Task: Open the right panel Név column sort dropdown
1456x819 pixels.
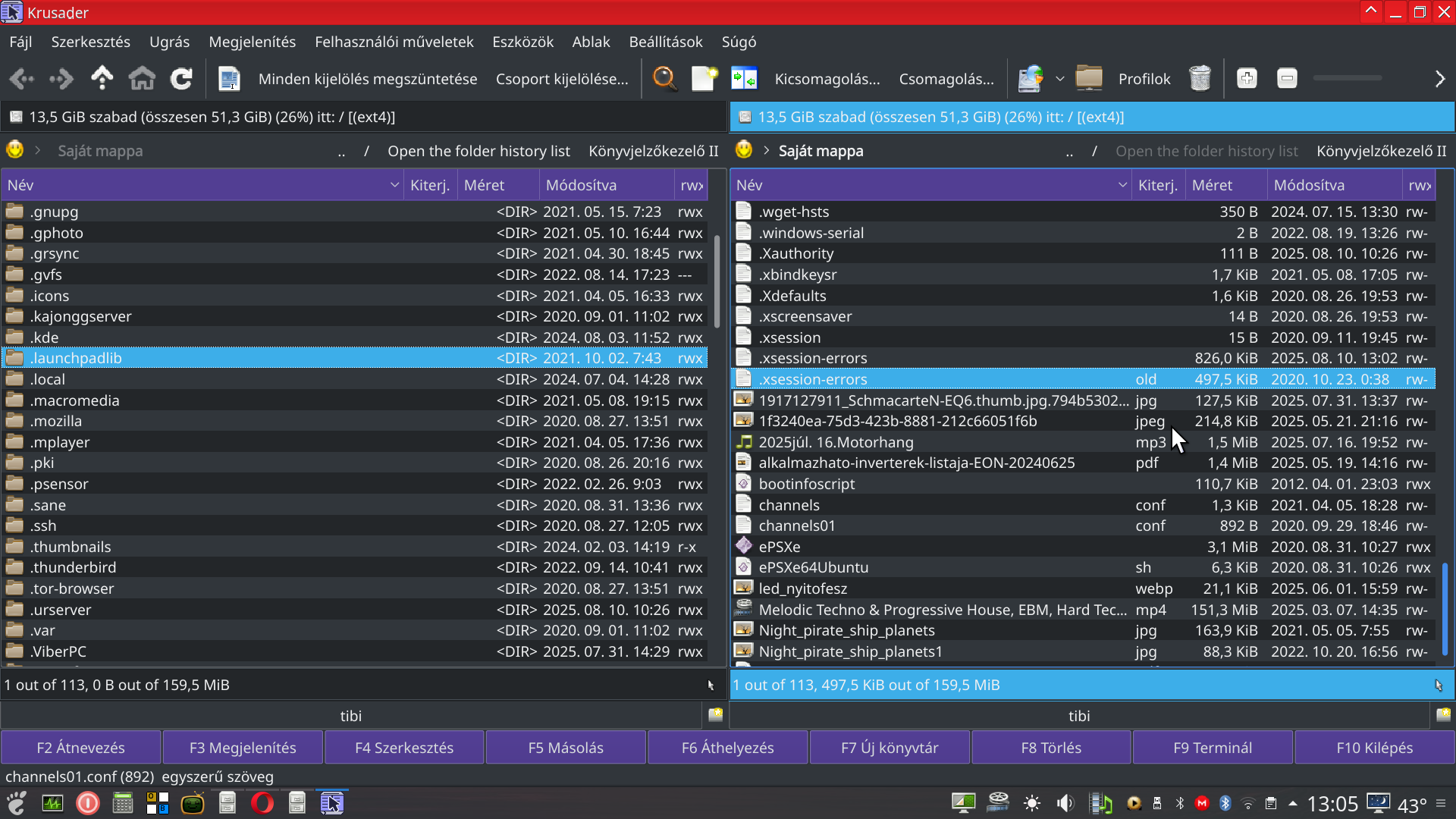Action: pos(1122,185)
